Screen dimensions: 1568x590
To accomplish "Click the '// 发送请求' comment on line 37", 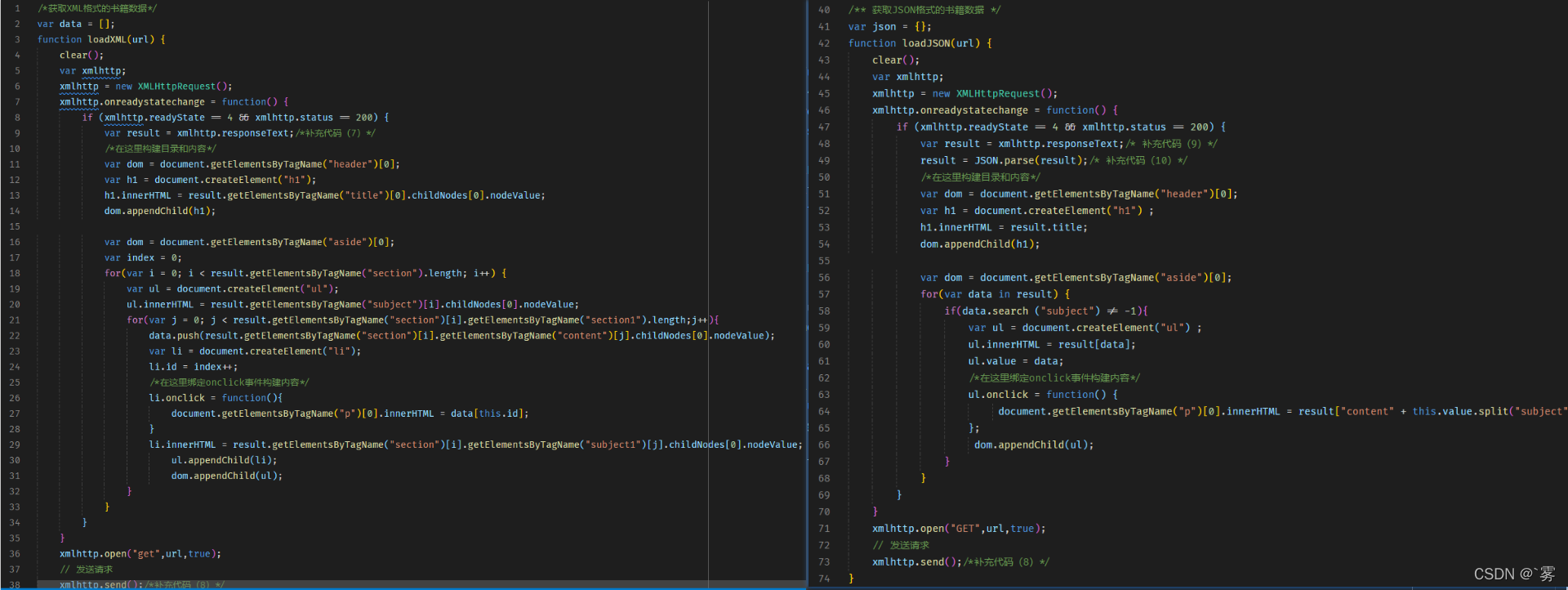I will [87, 569].
